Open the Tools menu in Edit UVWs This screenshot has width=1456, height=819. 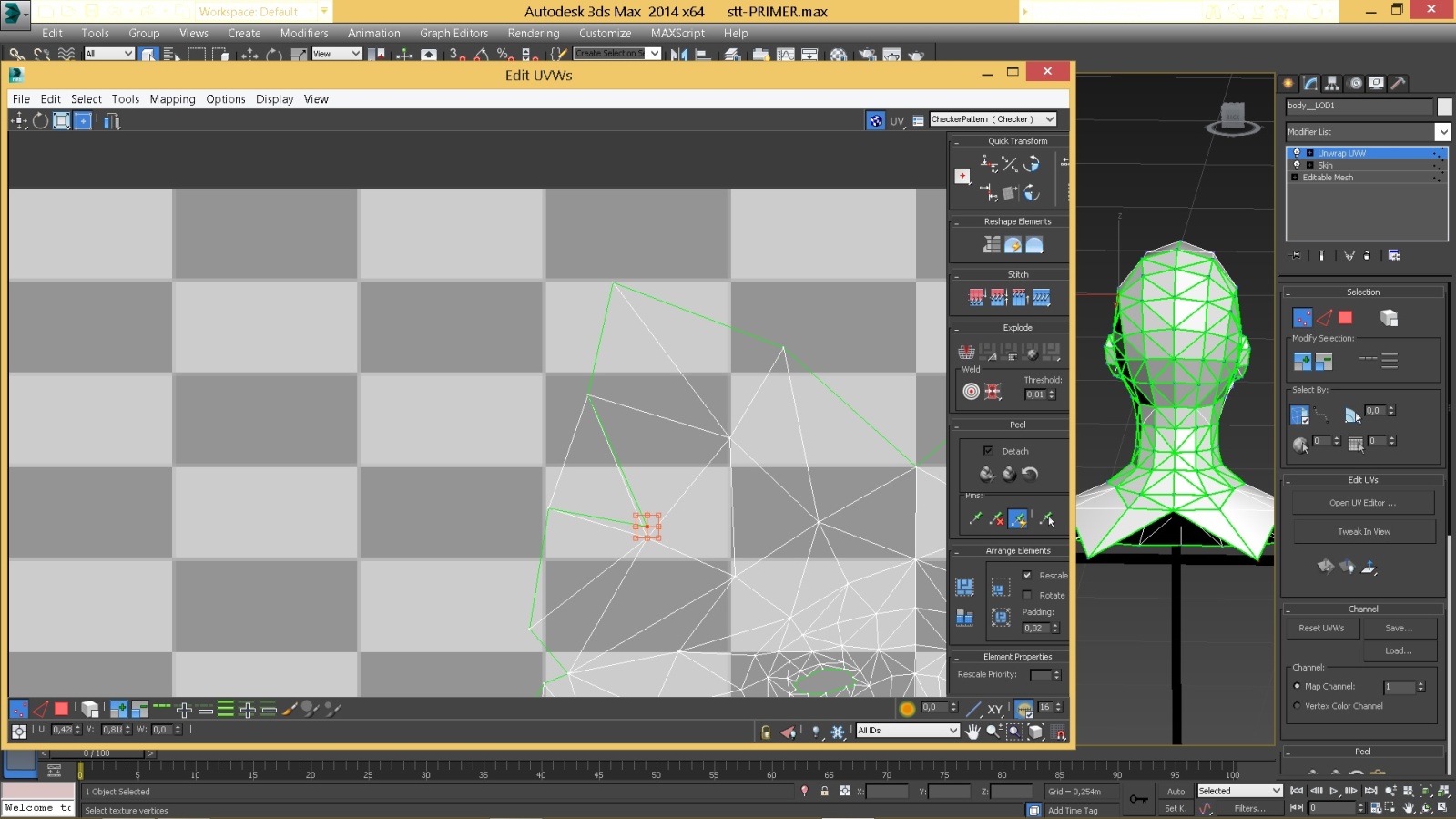point(126,99)
